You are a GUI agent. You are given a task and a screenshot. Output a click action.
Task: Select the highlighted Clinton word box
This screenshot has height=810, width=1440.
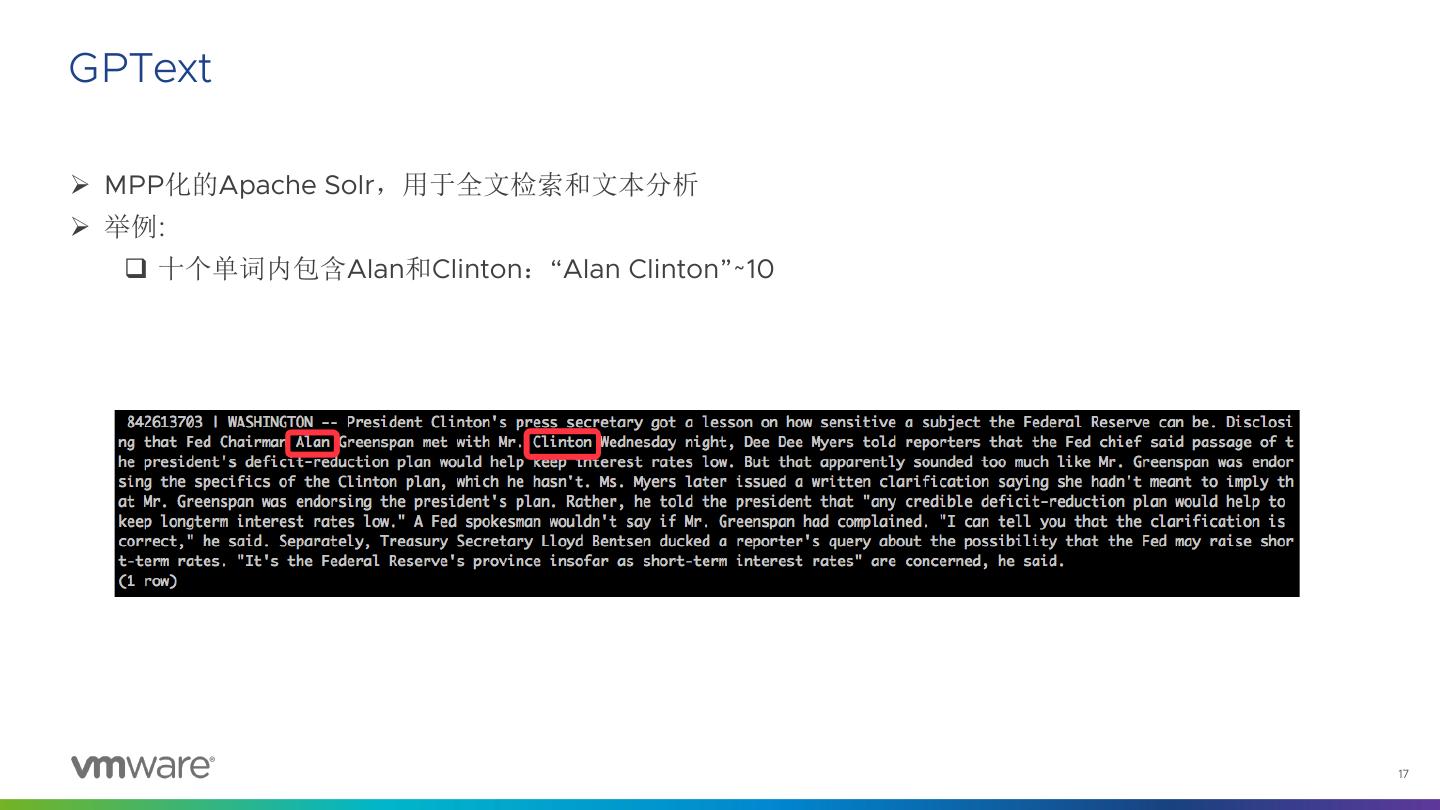pyautogui.click(x=562, y=442)
